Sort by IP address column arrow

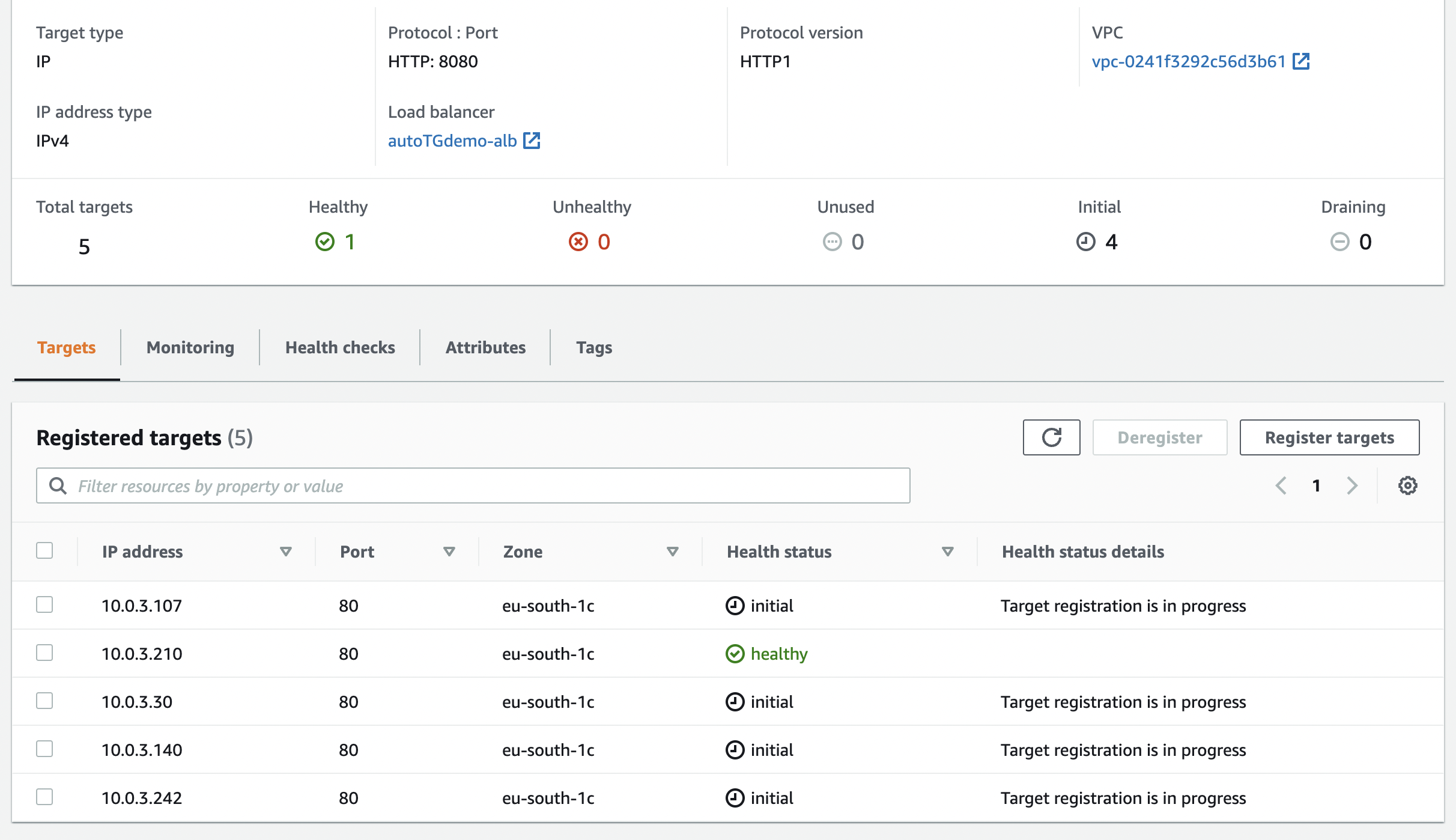pos(286,552)
